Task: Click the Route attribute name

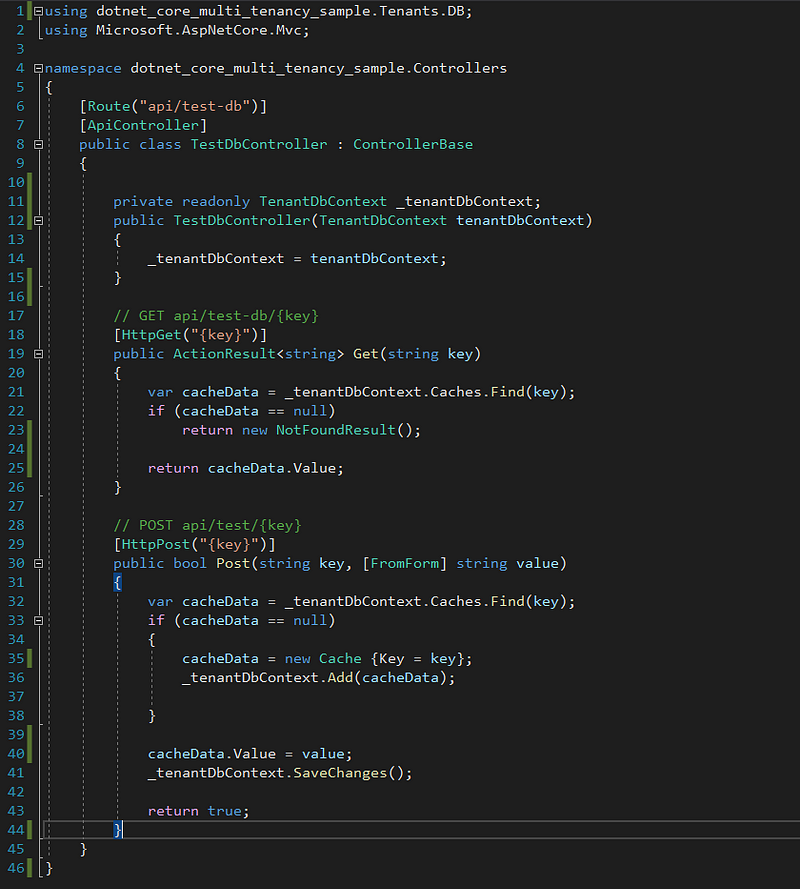Action: point(109,106)
